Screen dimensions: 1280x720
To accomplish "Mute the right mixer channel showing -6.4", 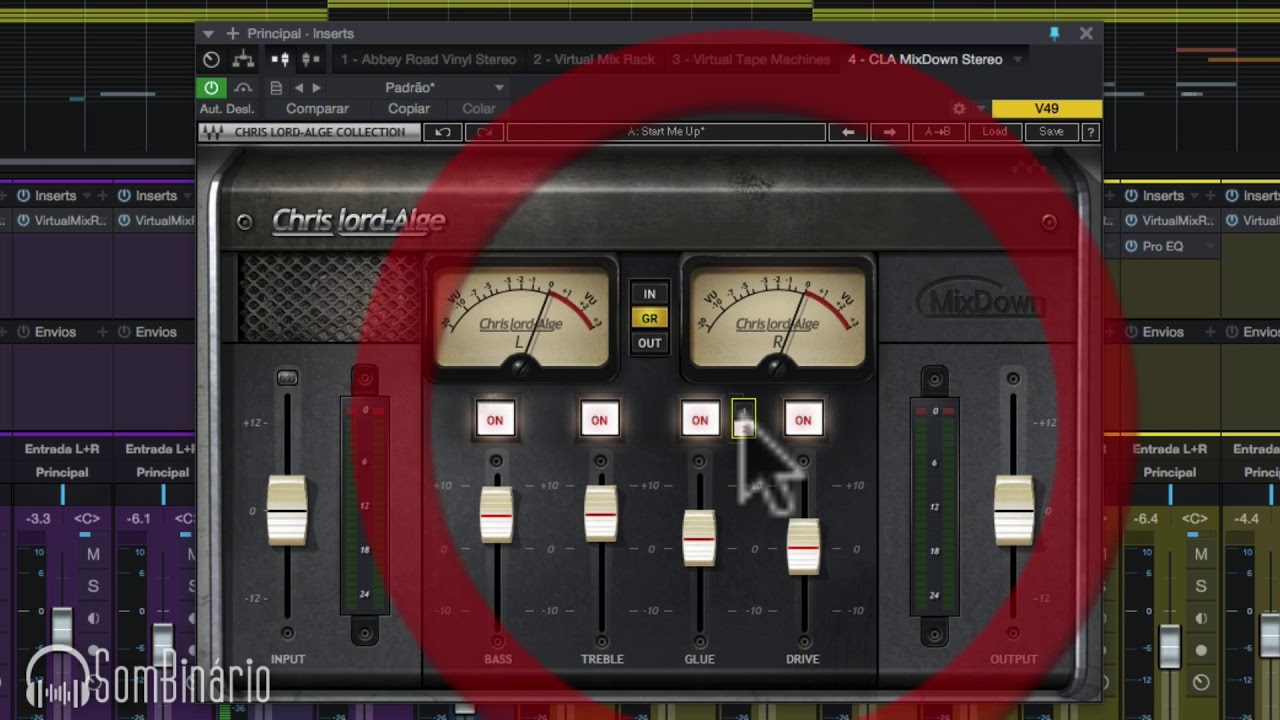I will pos(1201,554).
